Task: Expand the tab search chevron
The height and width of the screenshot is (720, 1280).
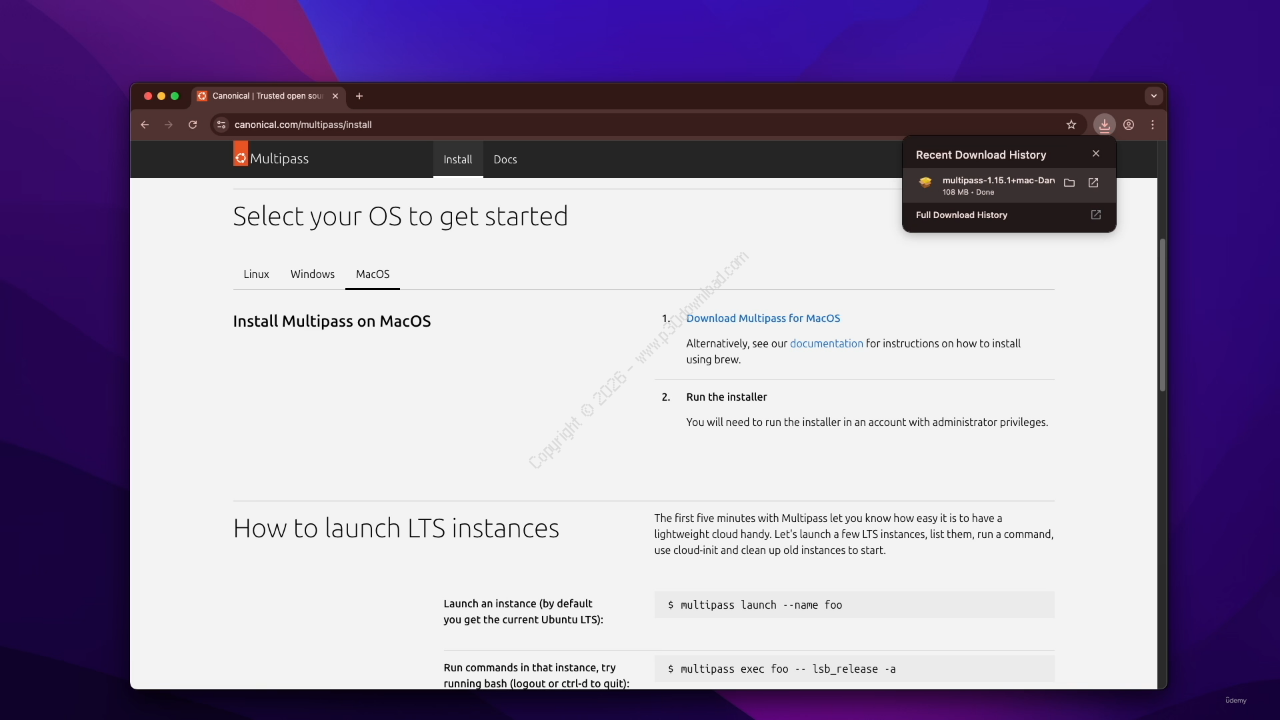Action: (1154, 96)
